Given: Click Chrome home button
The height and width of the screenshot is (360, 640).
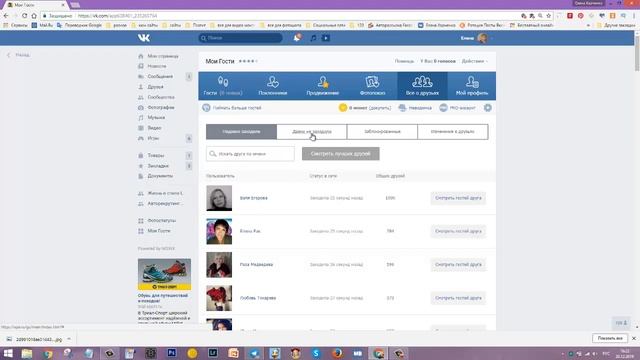Looking at the screenshot, I should 34,16.
